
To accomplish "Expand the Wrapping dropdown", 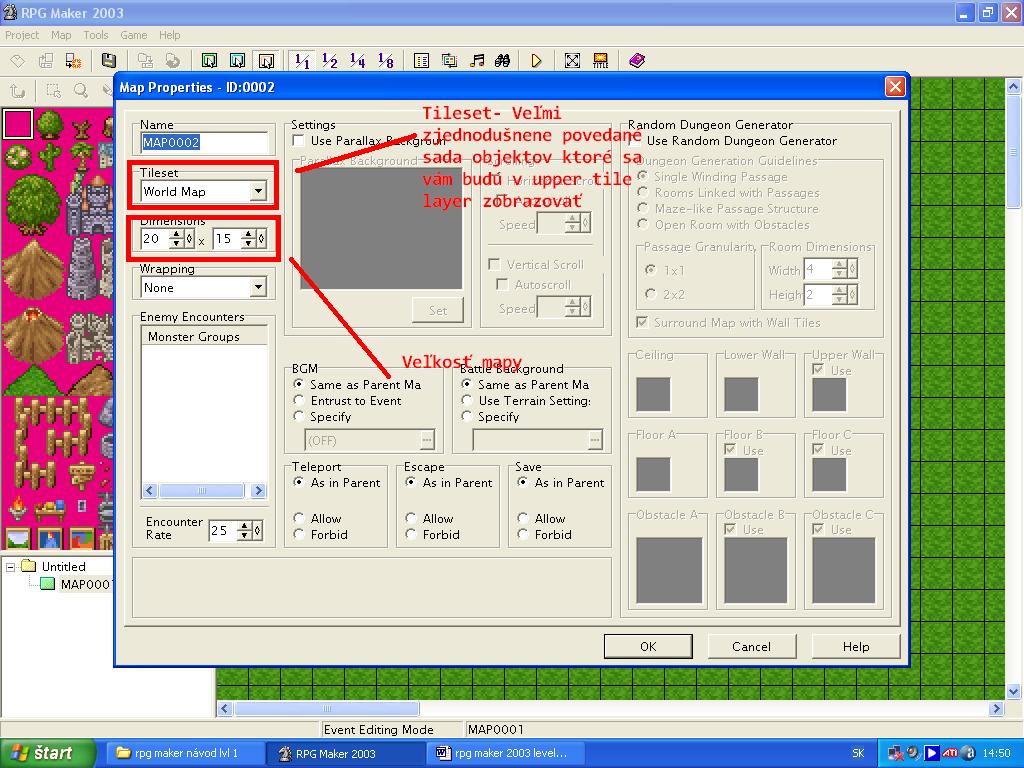I will (x=258, y=287).
